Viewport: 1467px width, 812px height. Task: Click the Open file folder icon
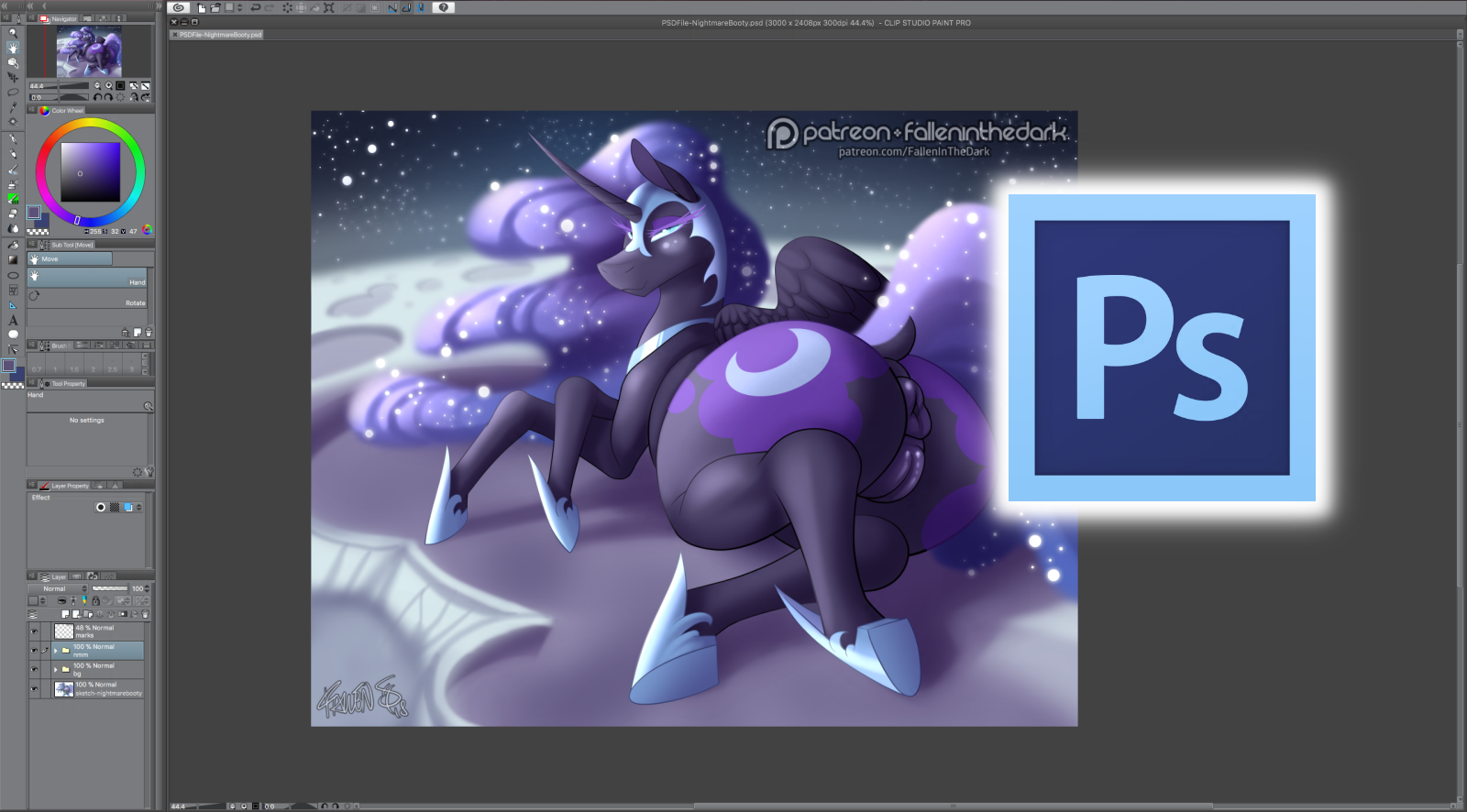215,7
